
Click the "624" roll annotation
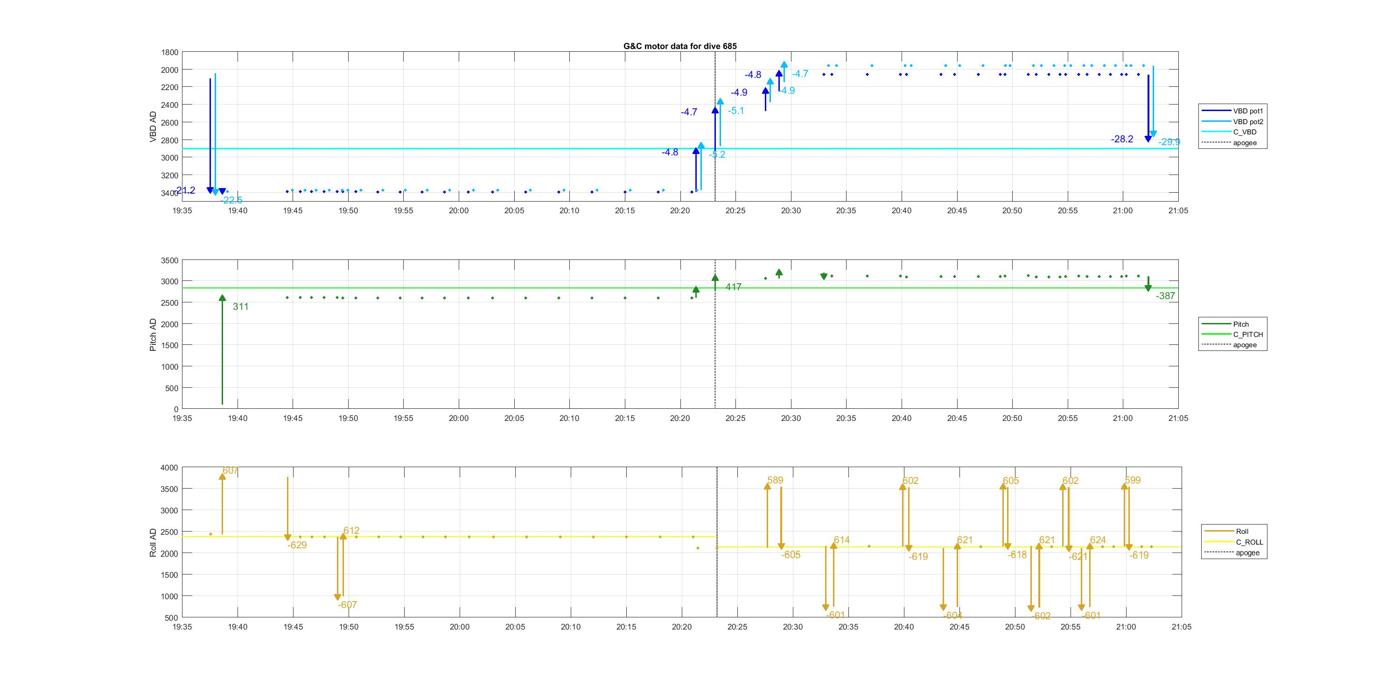click(x=1098, y=540)
